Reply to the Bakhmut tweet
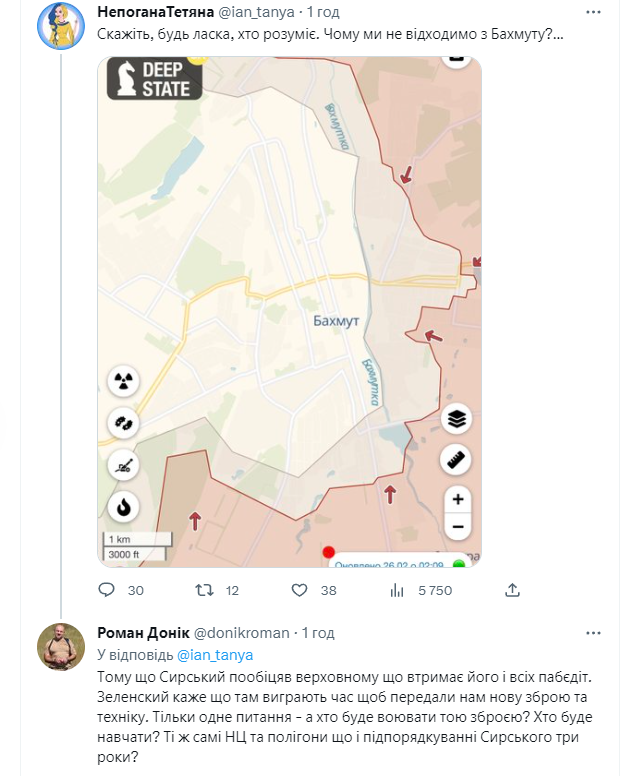Screen dimensions: 623x776 108,591
